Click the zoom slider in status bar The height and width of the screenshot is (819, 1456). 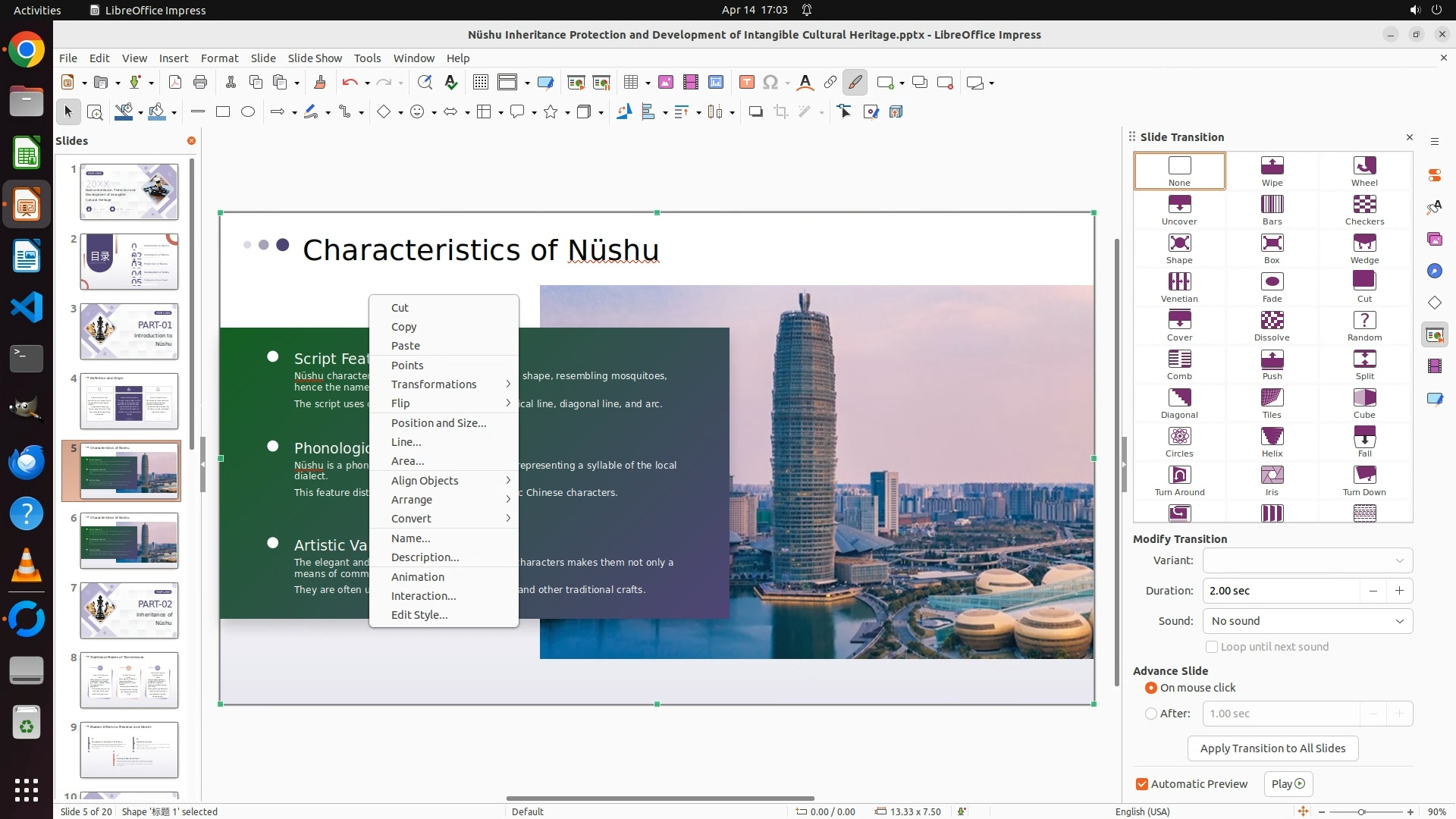pyautogui.click(x=1361, y=812)
